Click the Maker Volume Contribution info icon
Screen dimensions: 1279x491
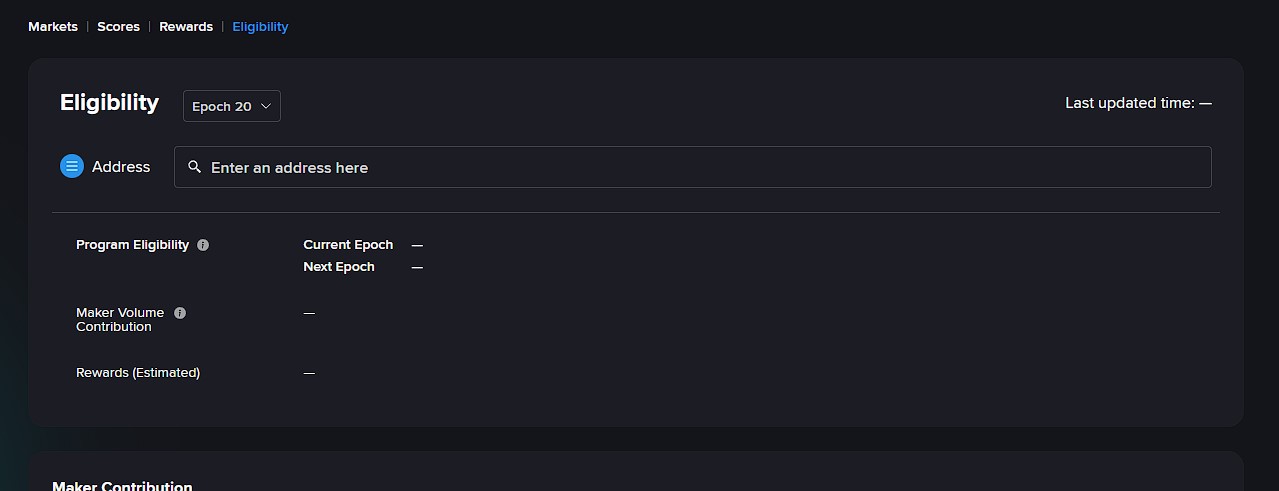tap(180, 313)
